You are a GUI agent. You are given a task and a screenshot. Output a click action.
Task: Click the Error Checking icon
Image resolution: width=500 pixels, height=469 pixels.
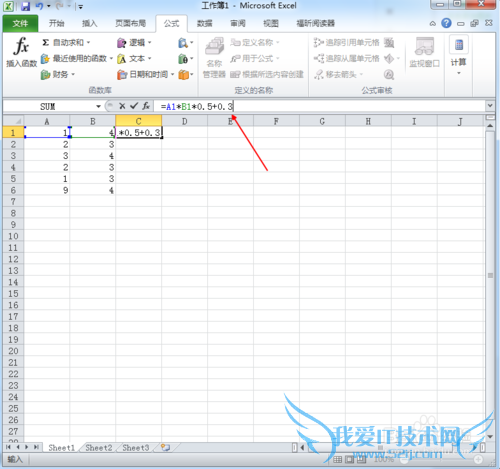tap(389, 59)
